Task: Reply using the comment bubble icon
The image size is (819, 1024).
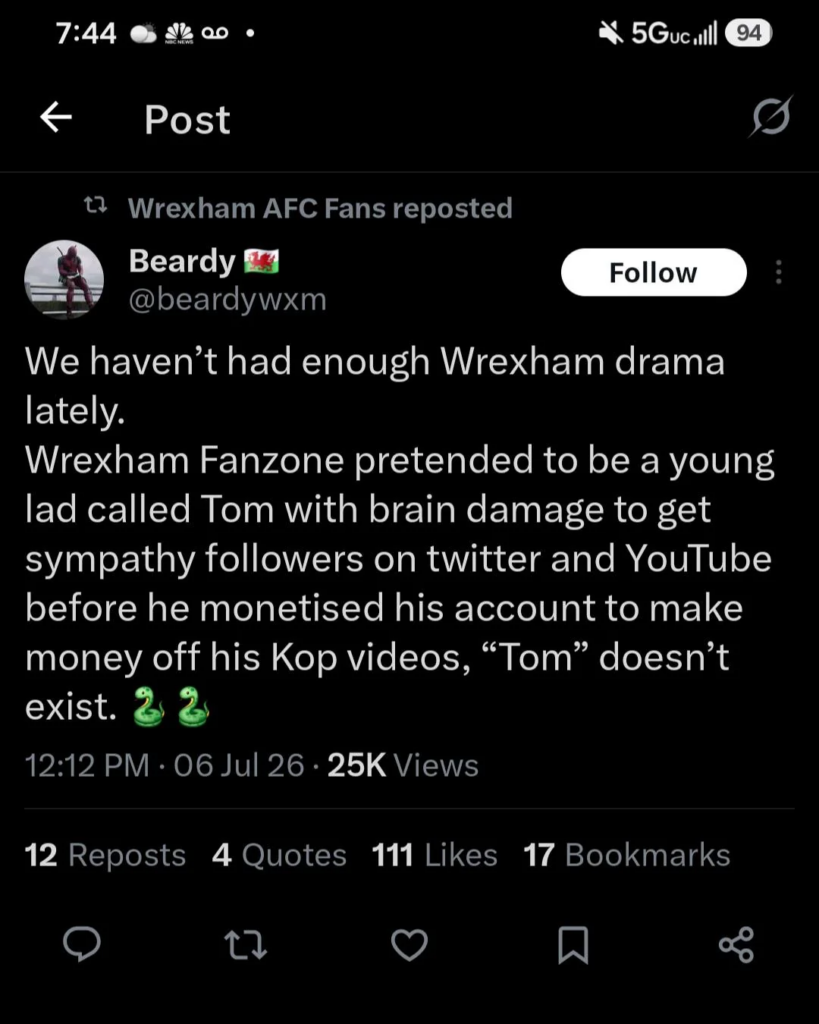Action: click(x=82, y=944)
